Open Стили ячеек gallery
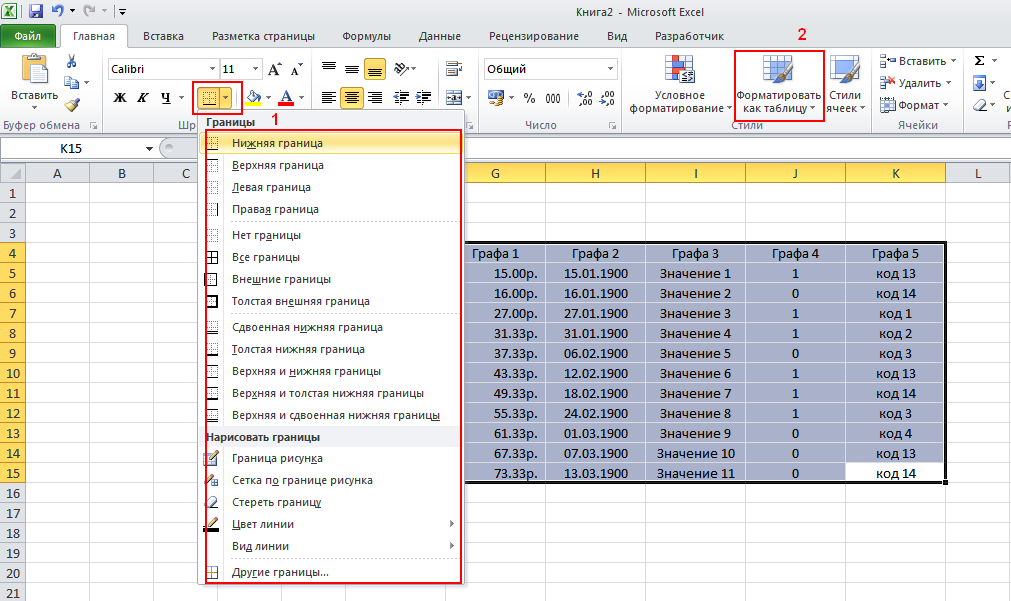This screenshot has width=1011, height=601. pos(845,84)
